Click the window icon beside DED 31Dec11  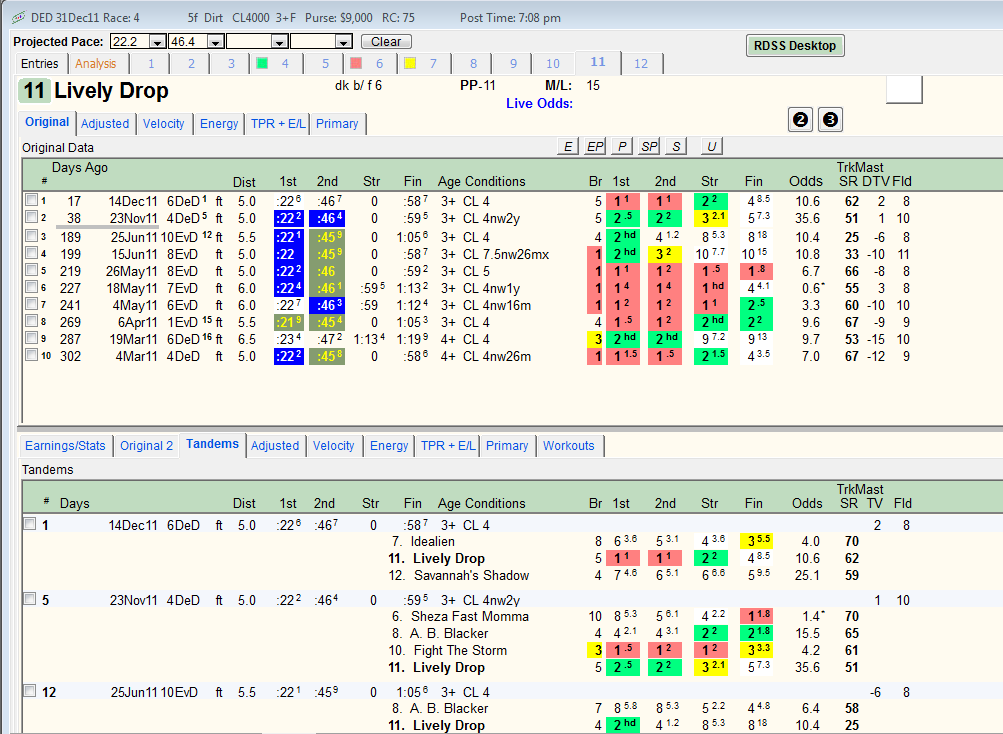(19, 18)
